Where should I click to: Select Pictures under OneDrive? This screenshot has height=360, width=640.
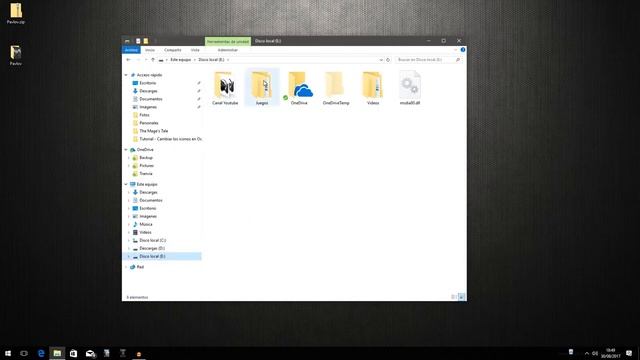pos(147,166)
